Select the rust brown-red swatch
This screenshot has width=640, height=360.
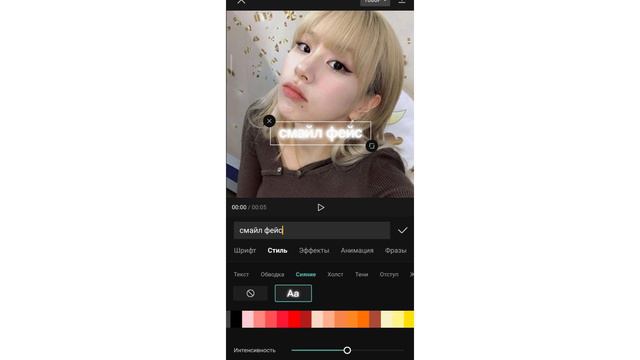[375, 319]
